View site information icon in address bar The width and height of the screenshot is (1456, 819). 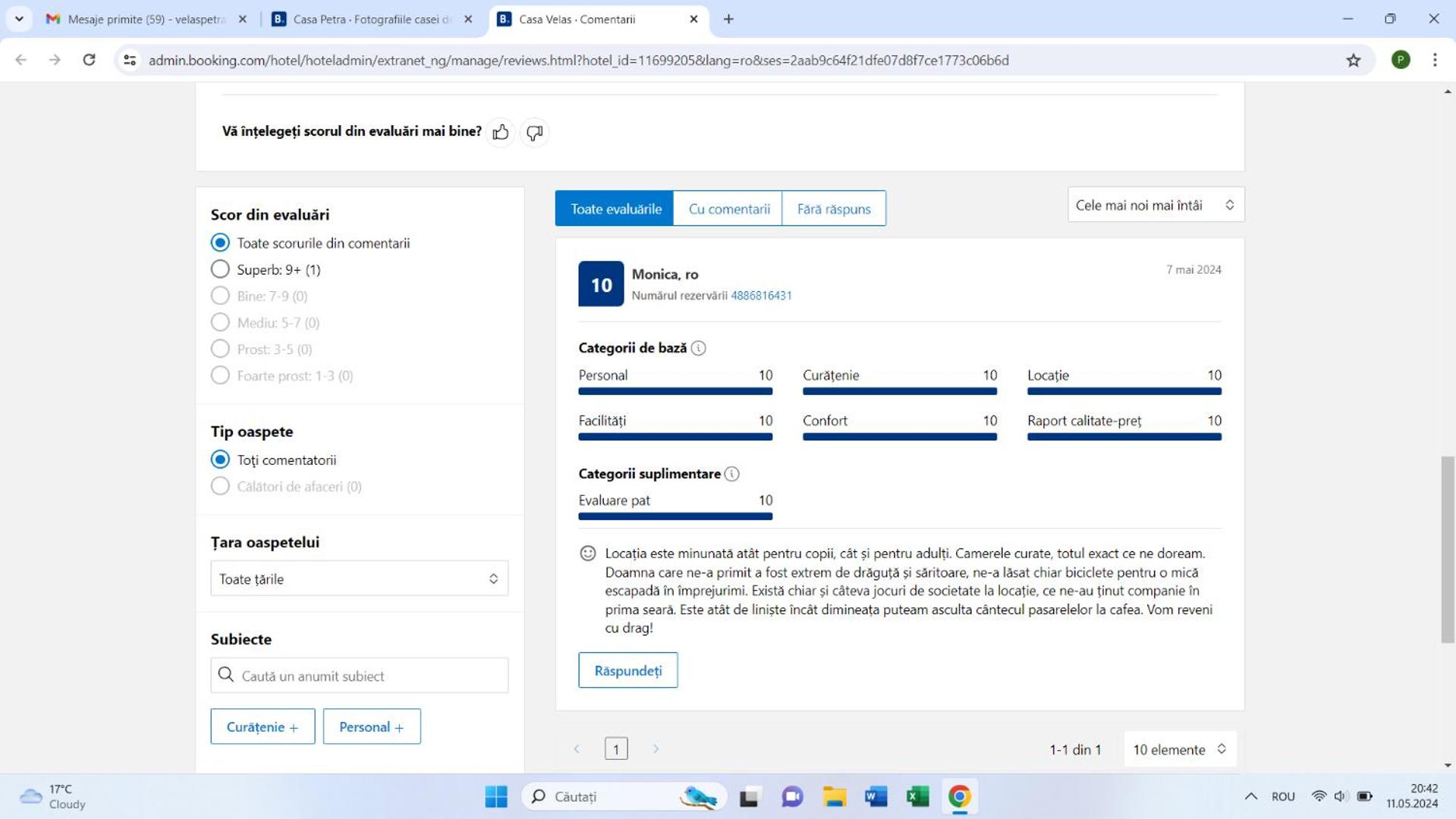click(130, 60)
